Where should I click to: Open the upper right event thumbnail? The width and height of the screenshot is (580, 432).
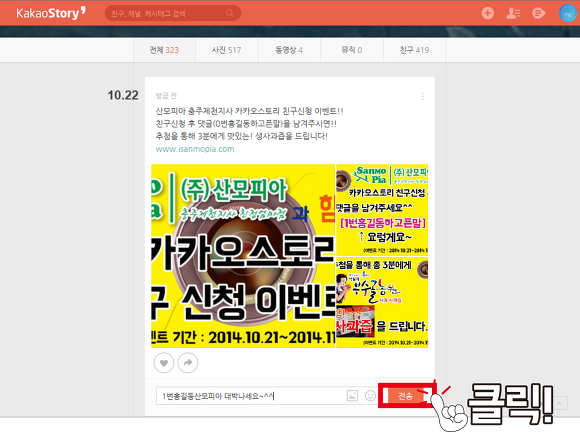point(382,210)
